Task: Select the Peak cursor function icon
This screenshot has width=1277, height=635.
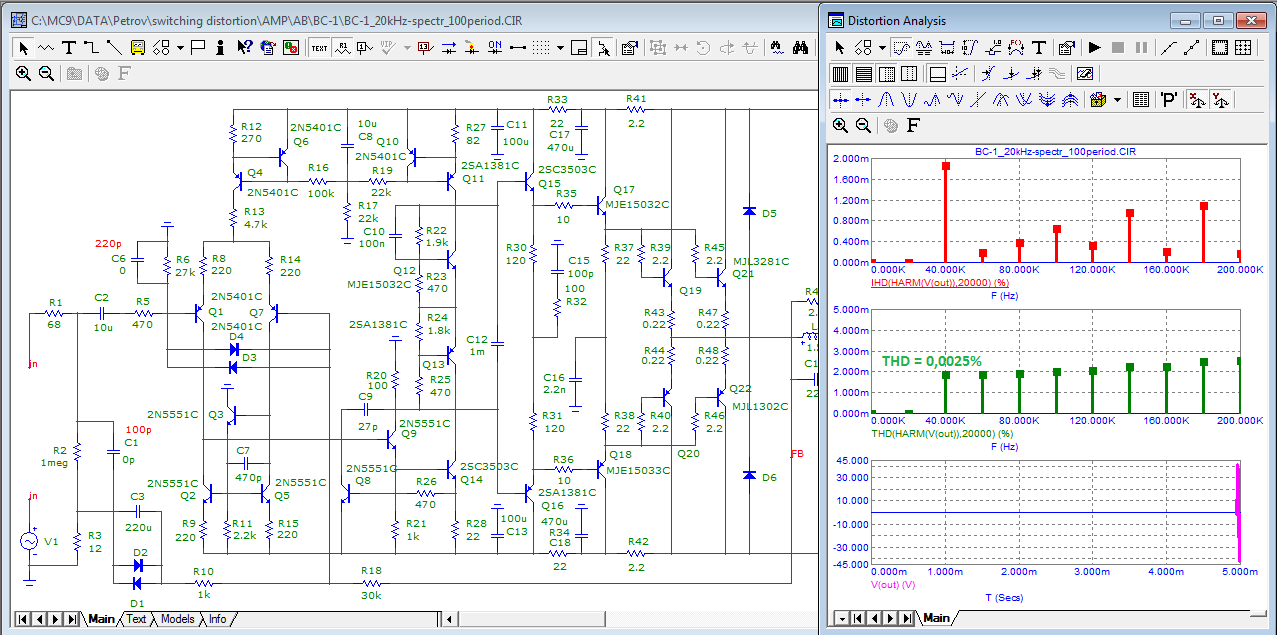Action: pos(884,99)
